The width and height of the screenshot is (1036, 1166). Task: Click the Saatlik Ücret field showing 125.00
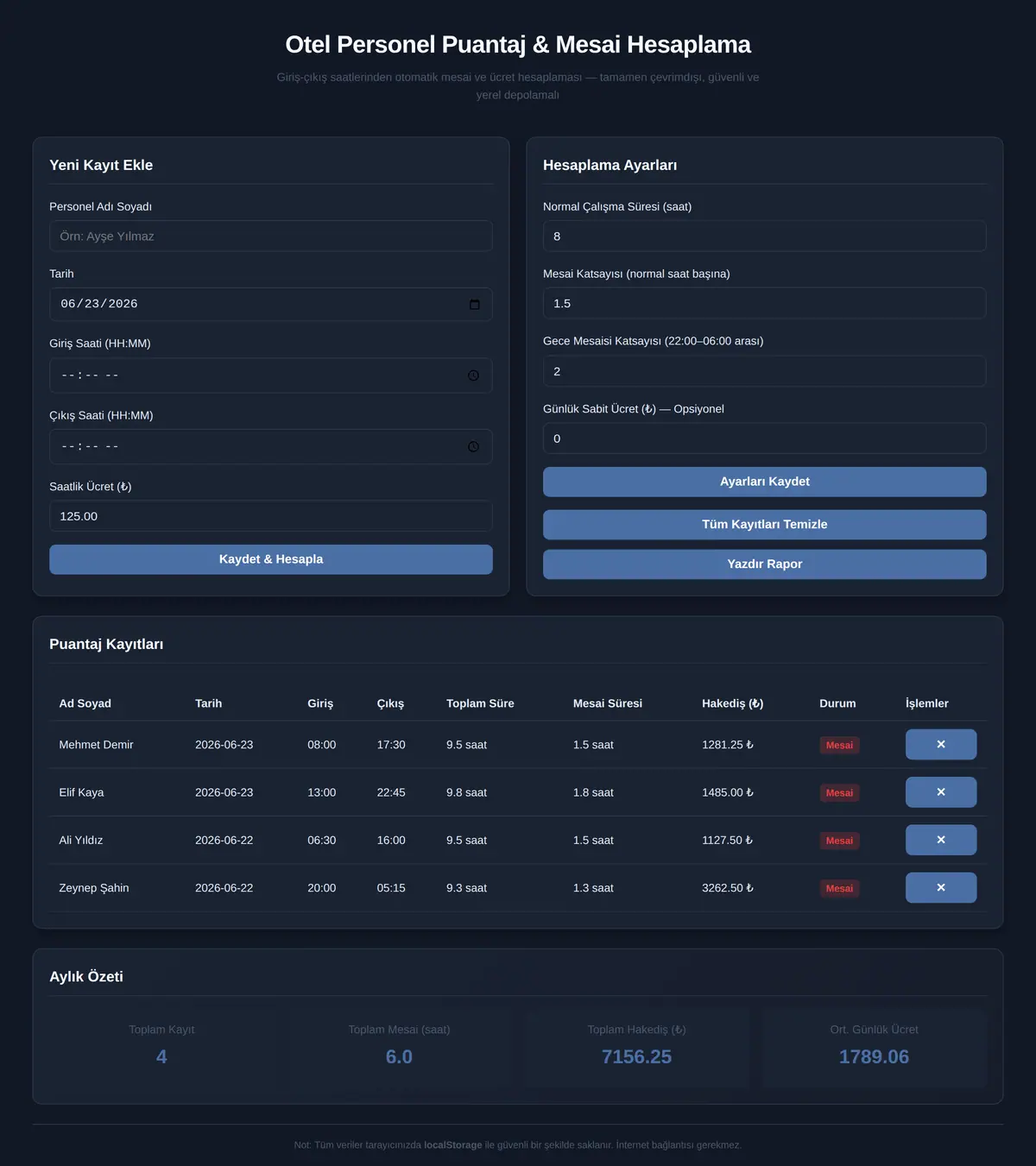[271, 516]
